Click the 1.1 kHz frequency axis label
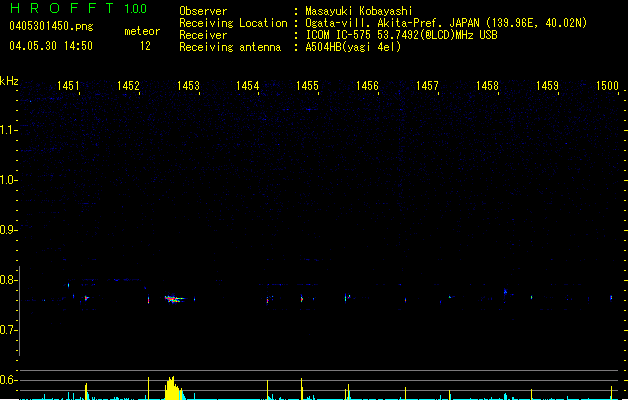This screenshot has height=400, width=629. pyautogui.click(x=8, y=130)
